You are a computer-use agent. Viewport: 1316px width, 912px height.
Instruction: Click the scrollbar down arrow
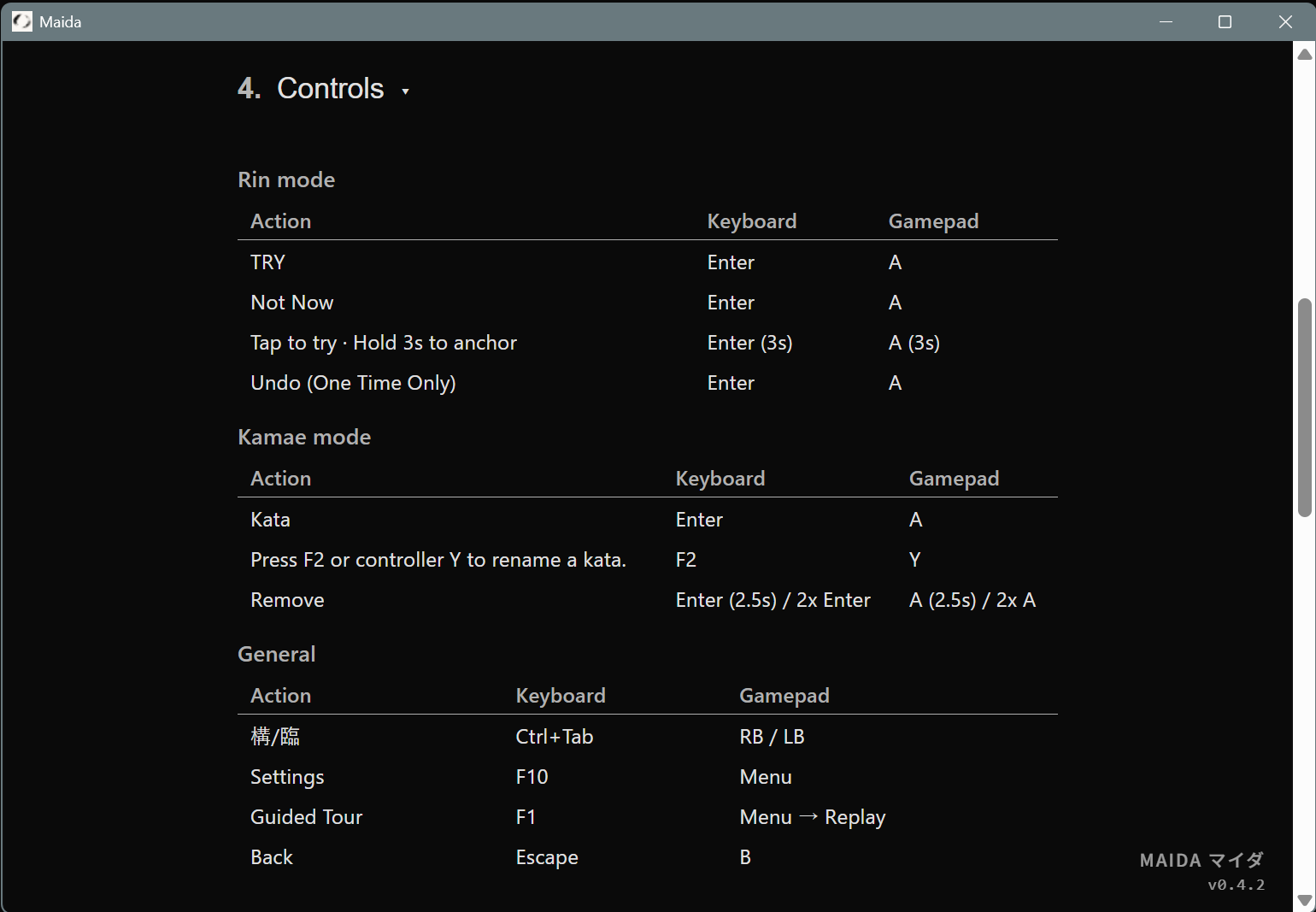point(1304,900)
